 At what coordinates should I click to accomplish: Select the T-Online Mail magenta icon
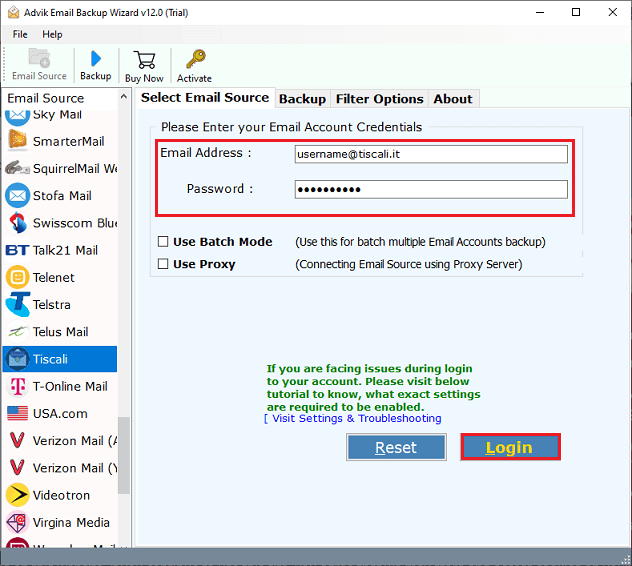[x=17, y=386]
